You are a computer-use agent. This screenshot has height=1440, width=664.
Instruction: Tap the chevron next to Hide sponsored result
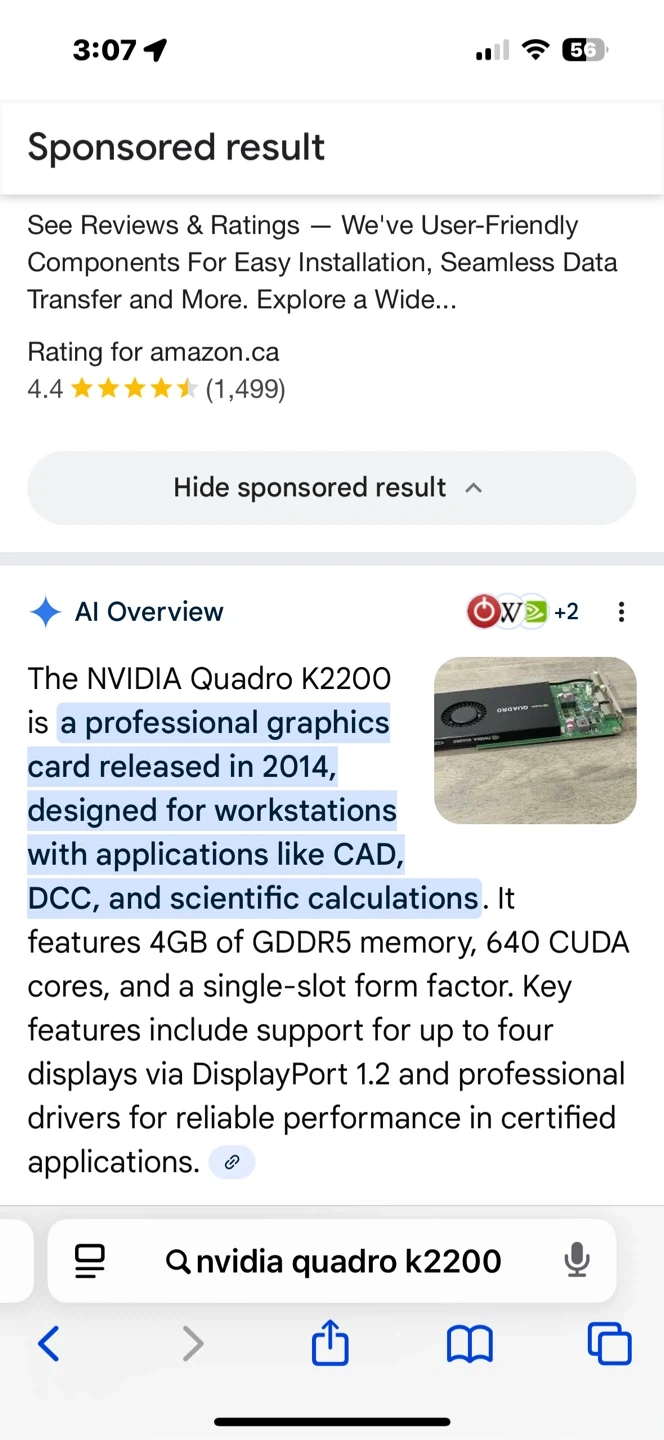click(474, 488)
